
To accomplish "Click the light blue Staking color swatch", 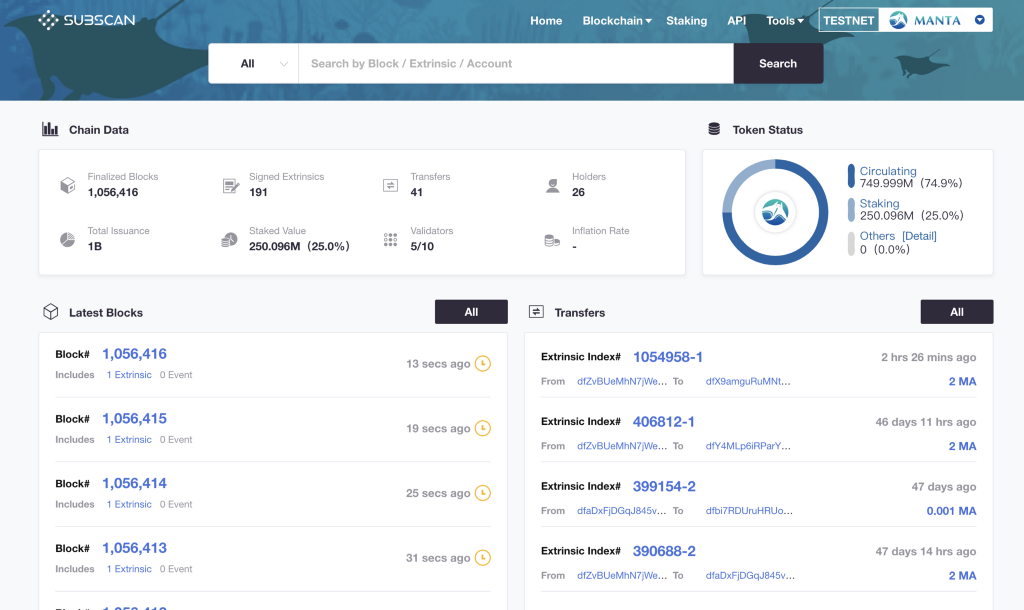I will pos(851,210).
